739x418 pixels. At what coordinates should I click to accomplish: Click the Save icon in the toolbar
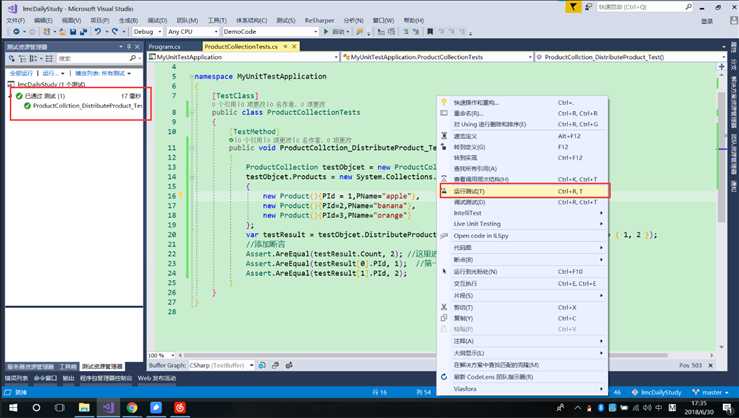click(73, 32)
